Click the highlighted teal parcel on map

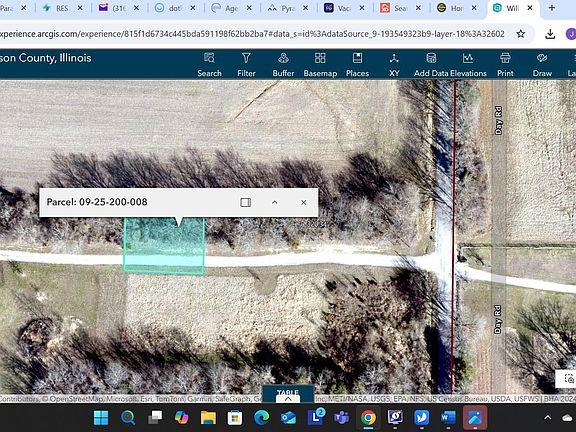pos(164,246)
